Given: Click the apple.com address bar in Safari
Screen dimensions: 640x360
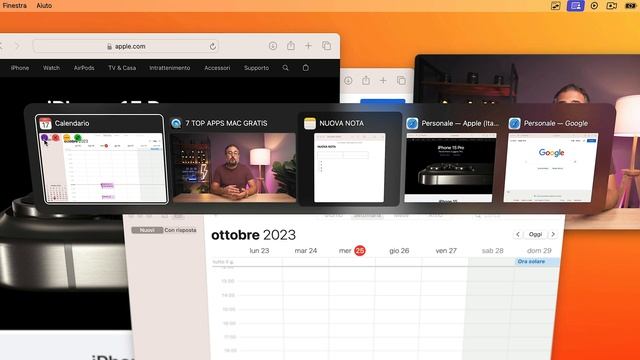Looking at the screenshot, I should click(x=126, y=46).
